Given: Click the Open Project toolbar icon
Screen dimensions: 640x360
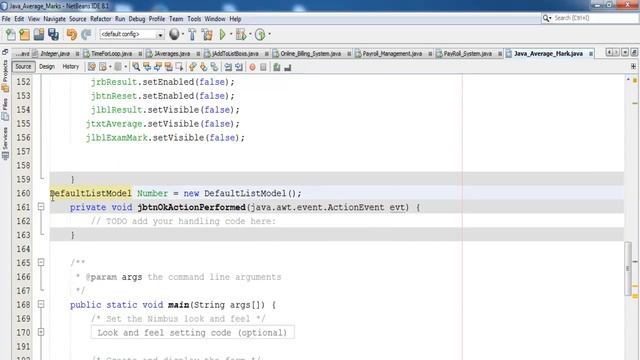Looking at the screenshot, I should (39, 35).
